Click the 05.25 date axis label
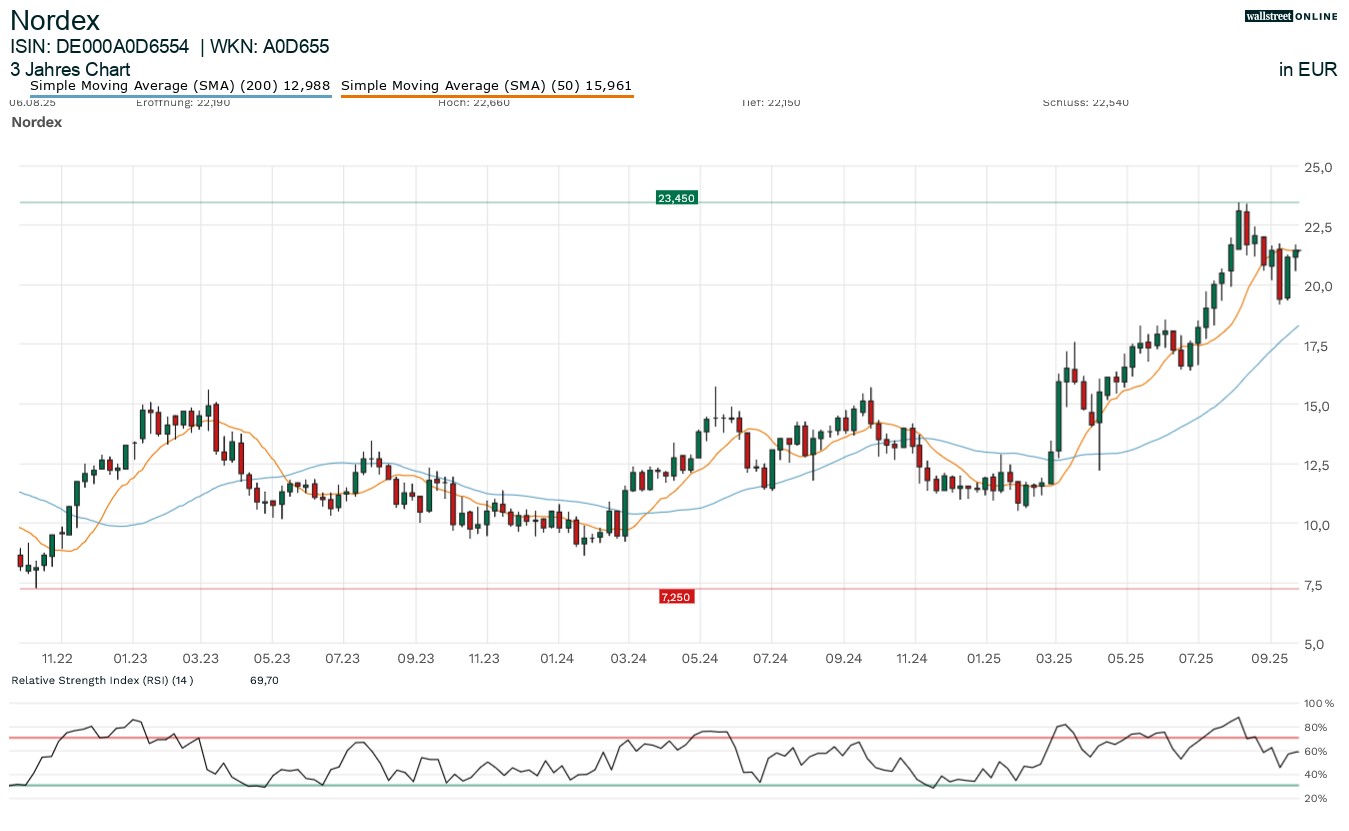 1127,659
